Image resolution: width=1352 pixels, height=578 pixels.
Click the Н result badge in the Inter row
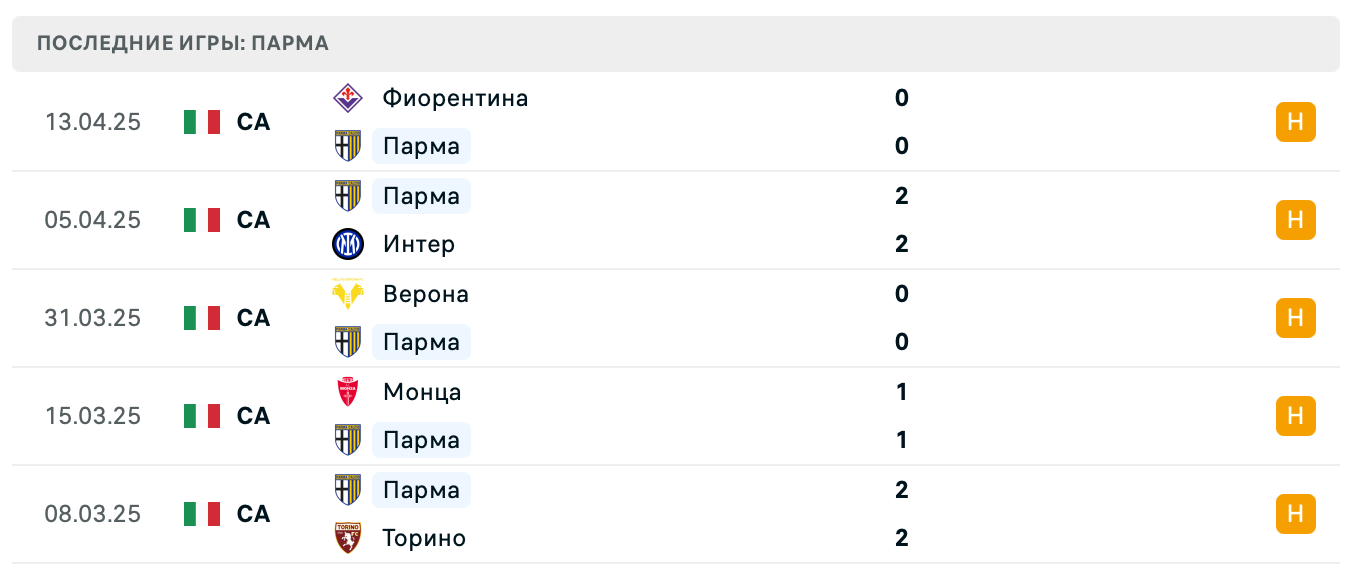click(x=1295, y=220)
